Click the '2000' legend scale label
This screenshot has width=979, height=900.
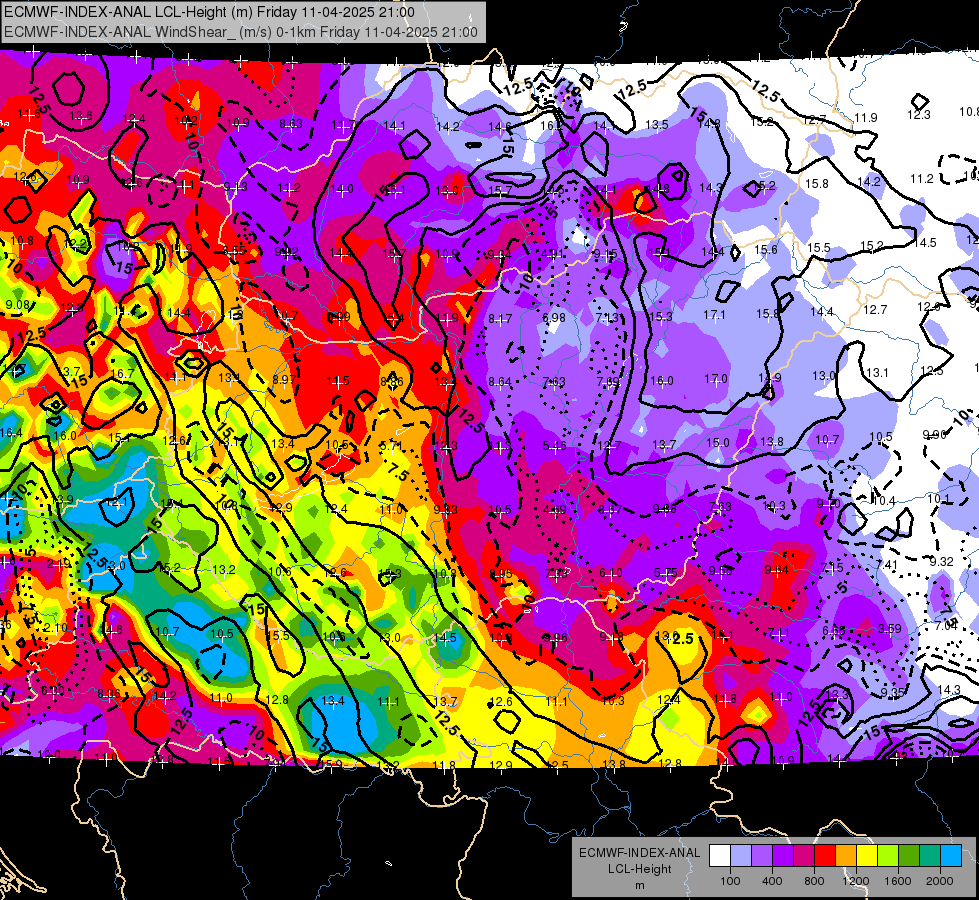point(940,881)
